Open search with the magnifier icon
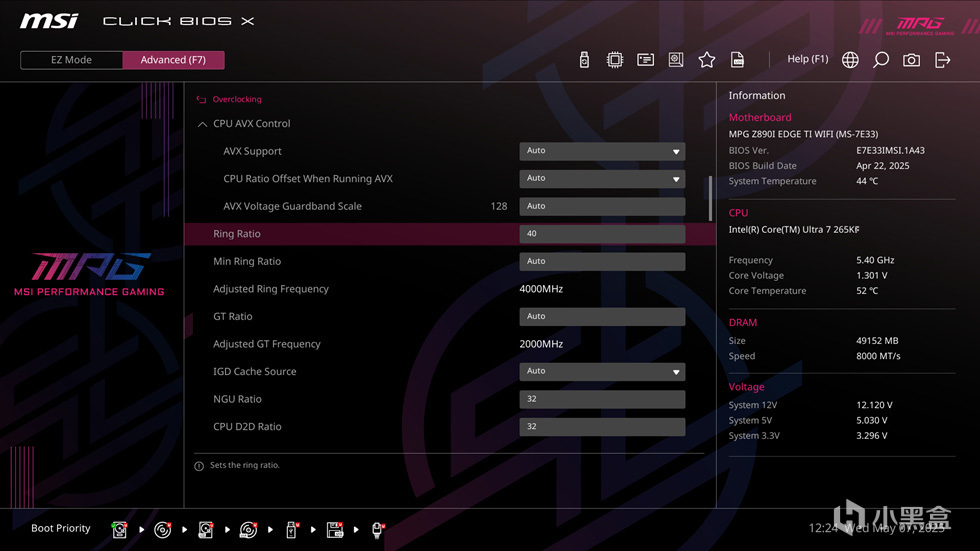The width and height of the screenshot is (980, 551). [881, 59]
